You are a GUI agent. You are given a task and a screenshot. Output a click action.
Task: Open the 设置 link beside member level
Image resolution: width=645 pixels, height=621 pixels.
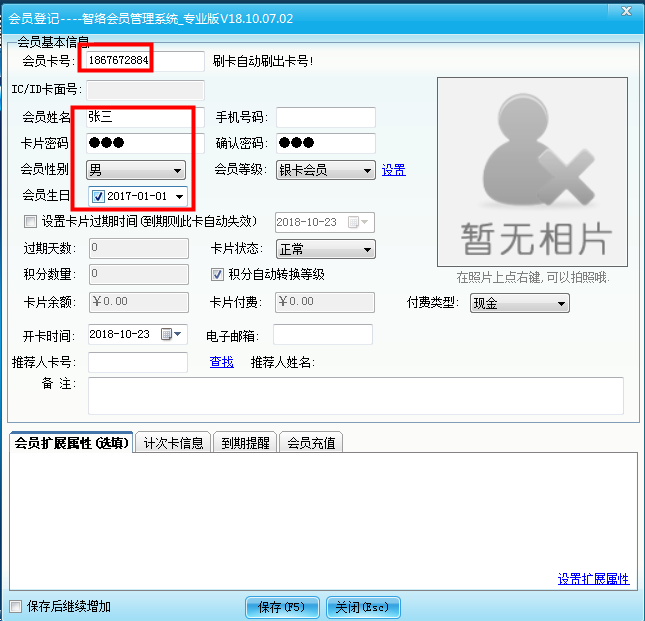[394, 170]
